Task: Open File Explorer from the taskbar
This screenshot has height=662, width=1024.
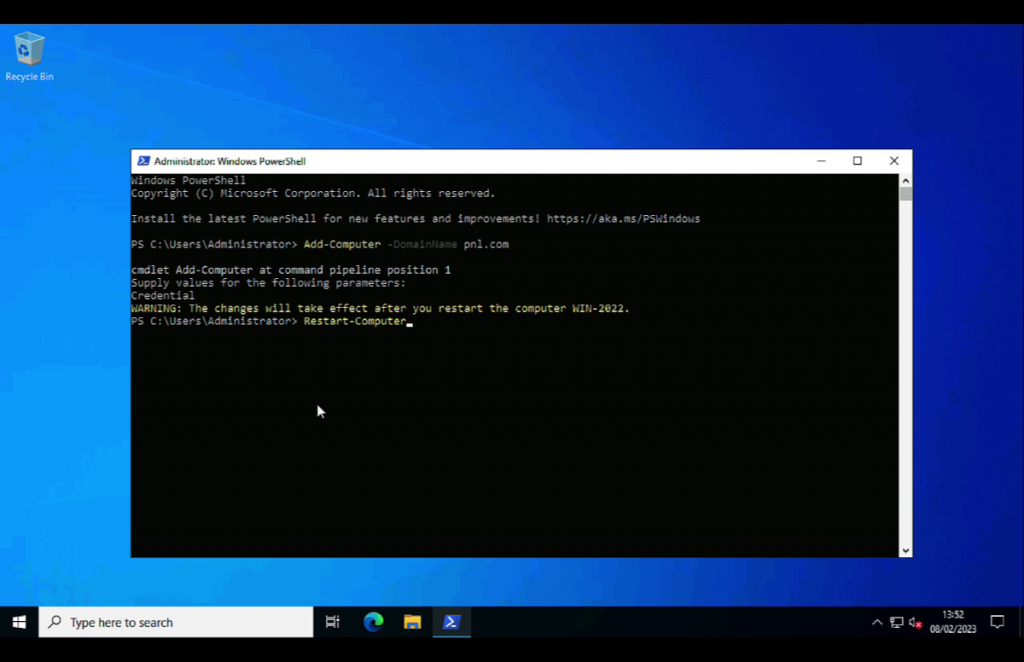Action: [411, 622]
